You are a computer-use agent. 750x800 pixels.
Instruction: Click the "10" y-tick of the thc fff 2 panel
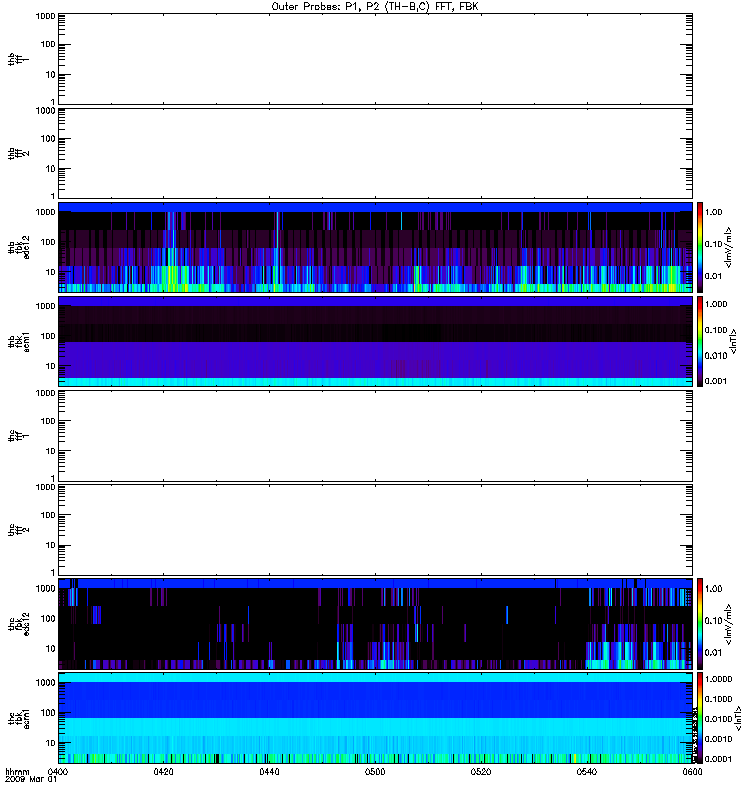51,545
